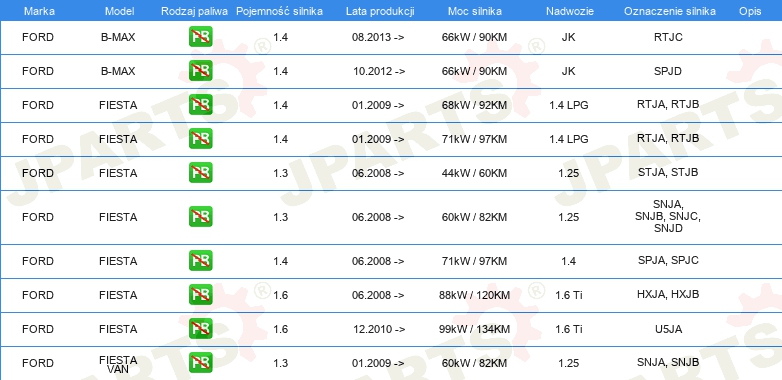Click the Pojemność silnika column header
The height and width of the screenshot is (380, 782).
[279, 11]
